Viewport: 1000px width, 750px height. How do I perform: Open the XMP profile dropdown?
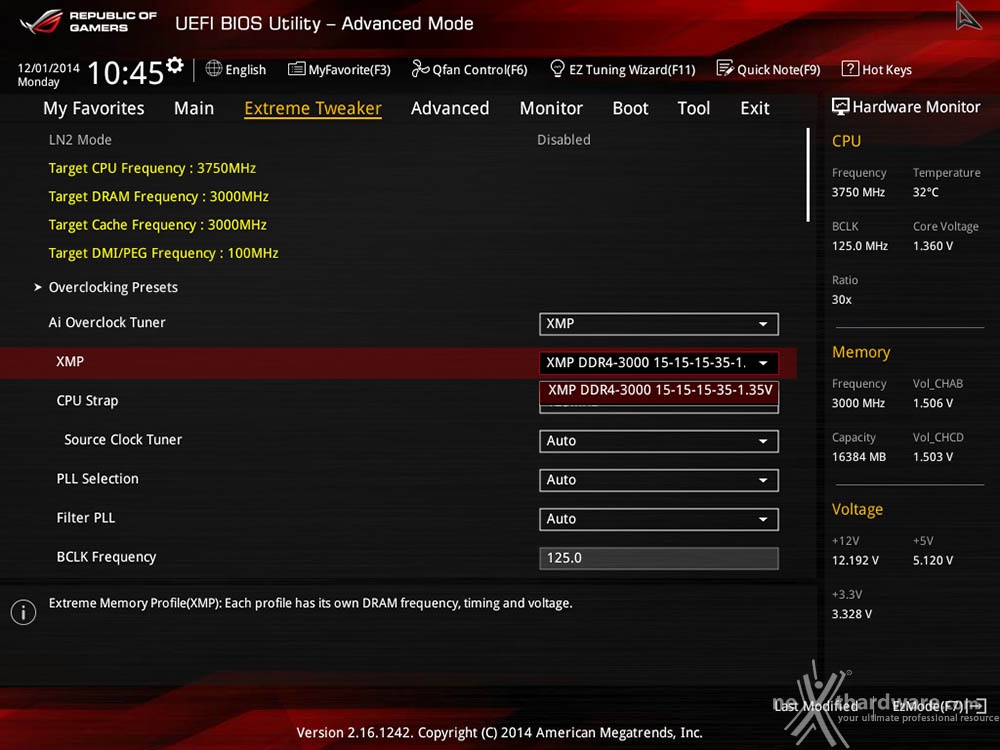click(658, 363)
